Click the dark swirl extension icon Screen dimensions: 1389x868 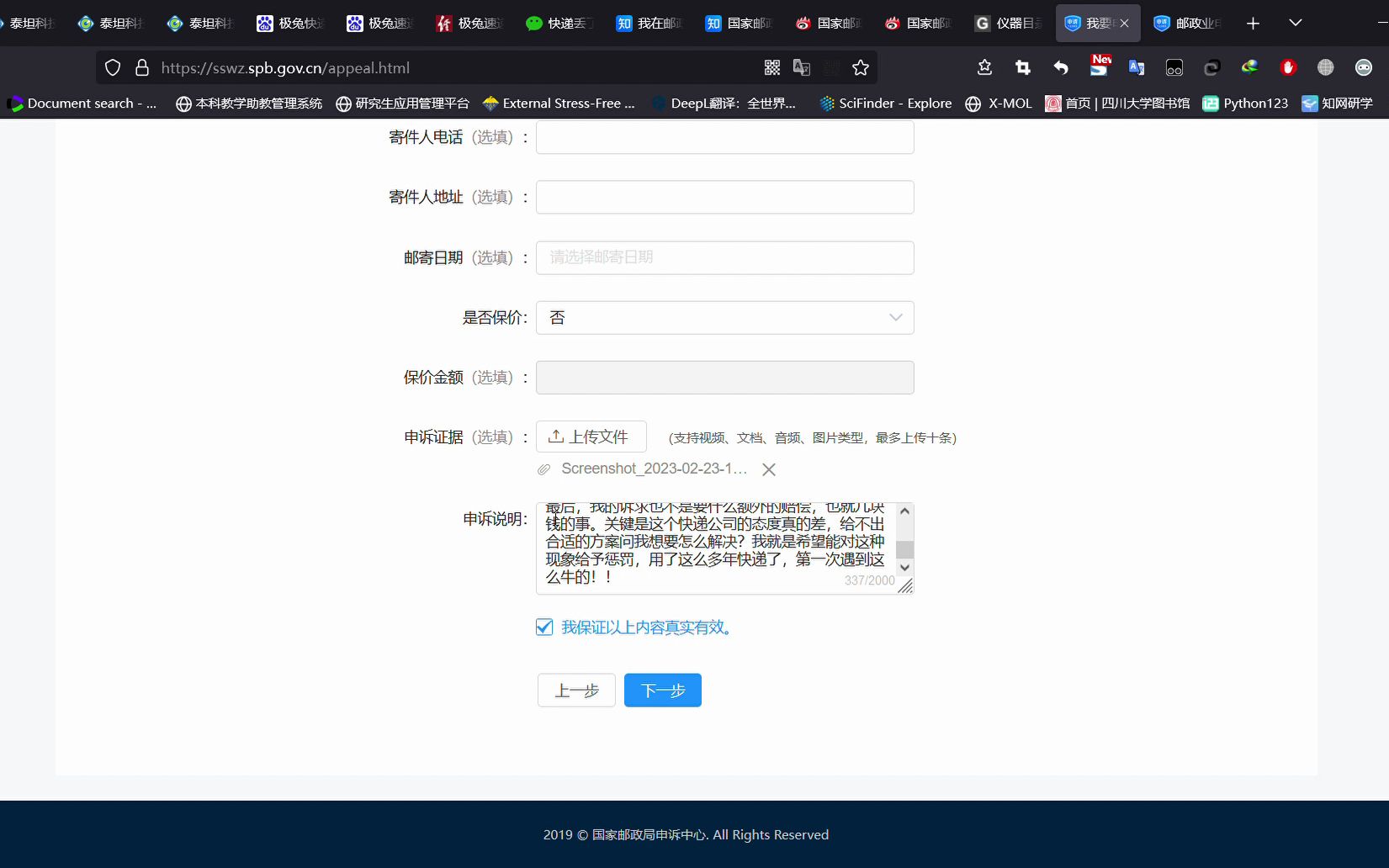pyautogui.click(x=1212, y=67)
